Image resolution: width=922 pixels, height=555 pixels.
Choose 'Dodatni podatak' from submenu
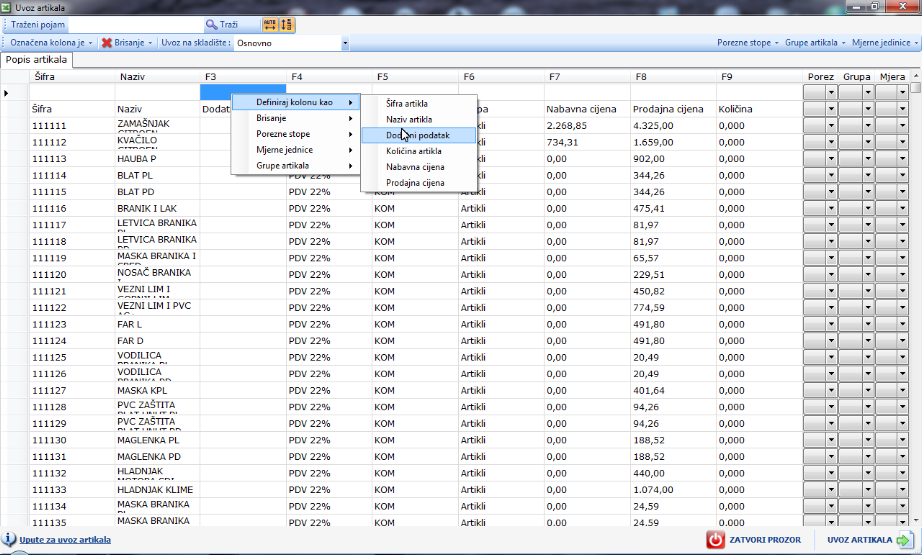click(419, 135)
